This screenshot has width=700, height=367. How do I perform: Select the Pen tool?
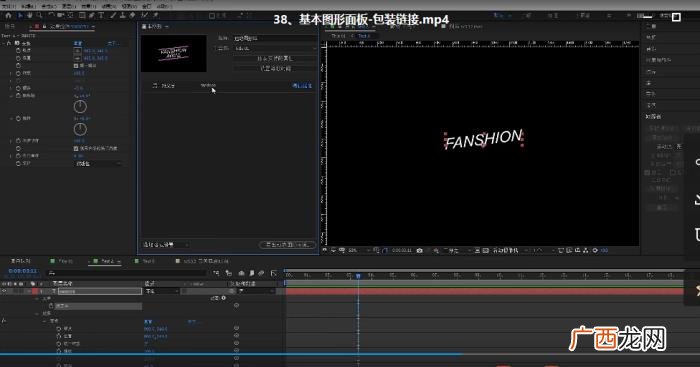[92, 16]
